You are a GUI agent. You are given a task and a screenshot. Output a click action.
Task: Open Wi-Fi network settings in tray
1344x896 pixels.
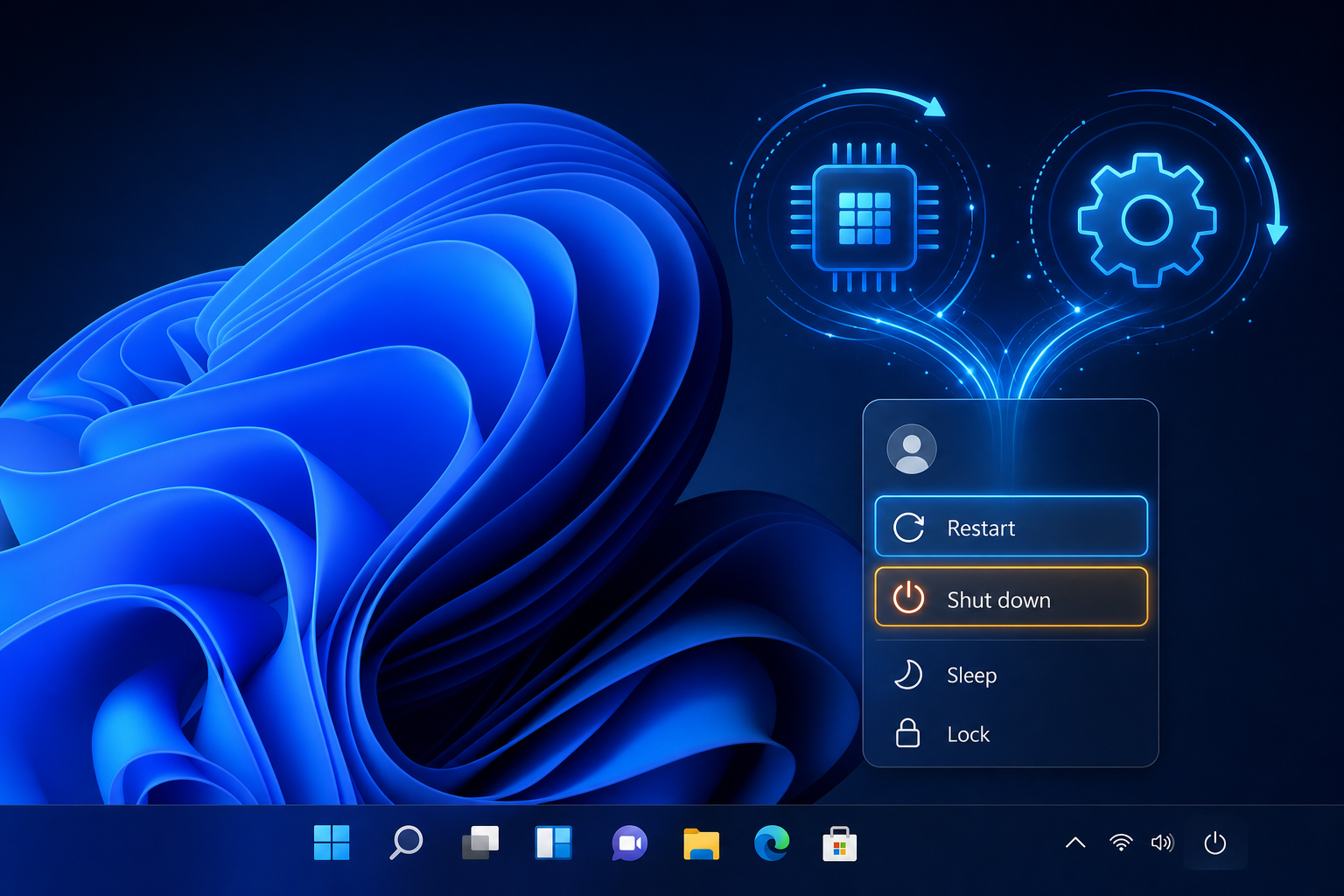(x=1121, y=843)
